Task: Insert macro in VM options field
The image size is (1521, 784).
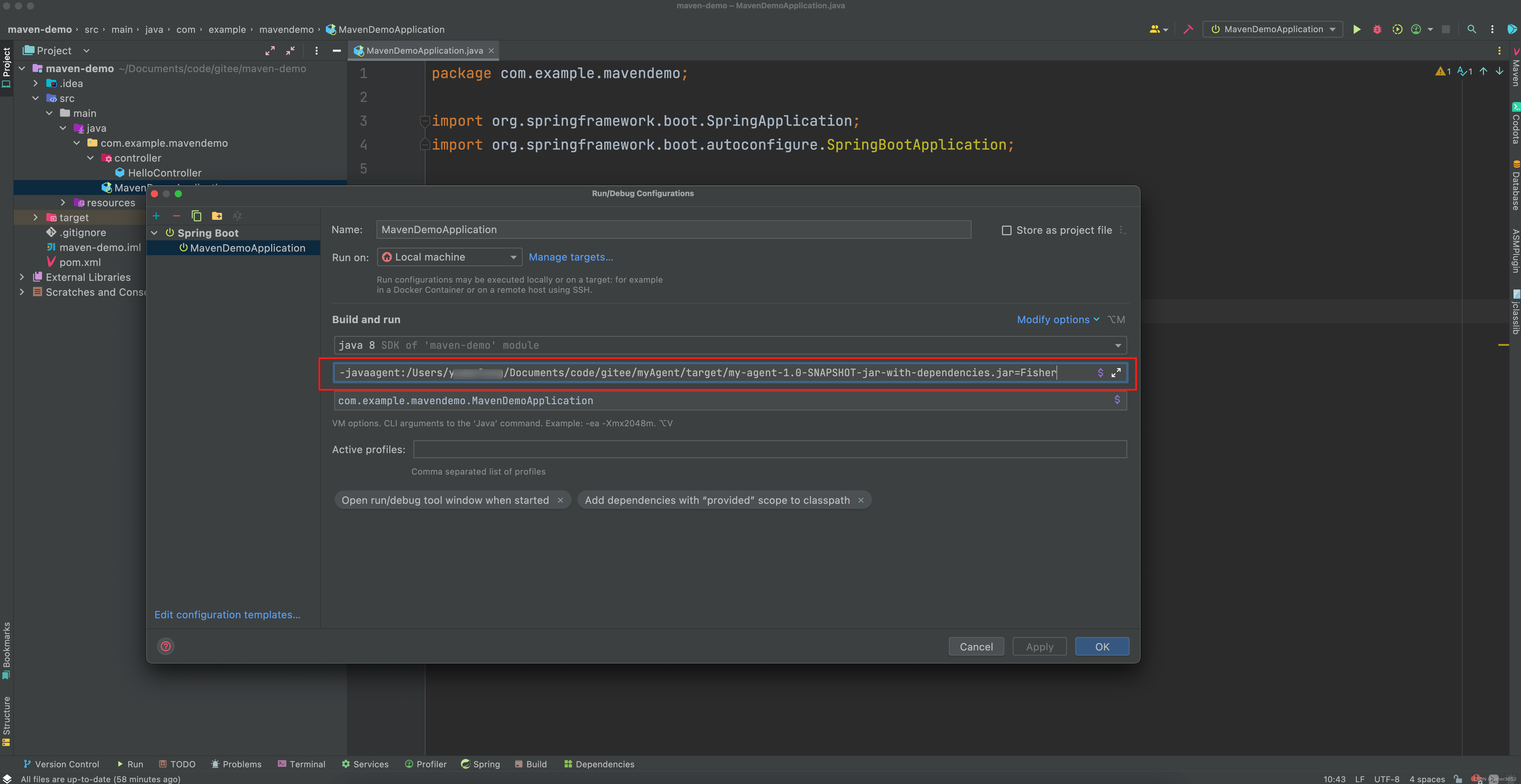Action: (x=1100, y=373)
